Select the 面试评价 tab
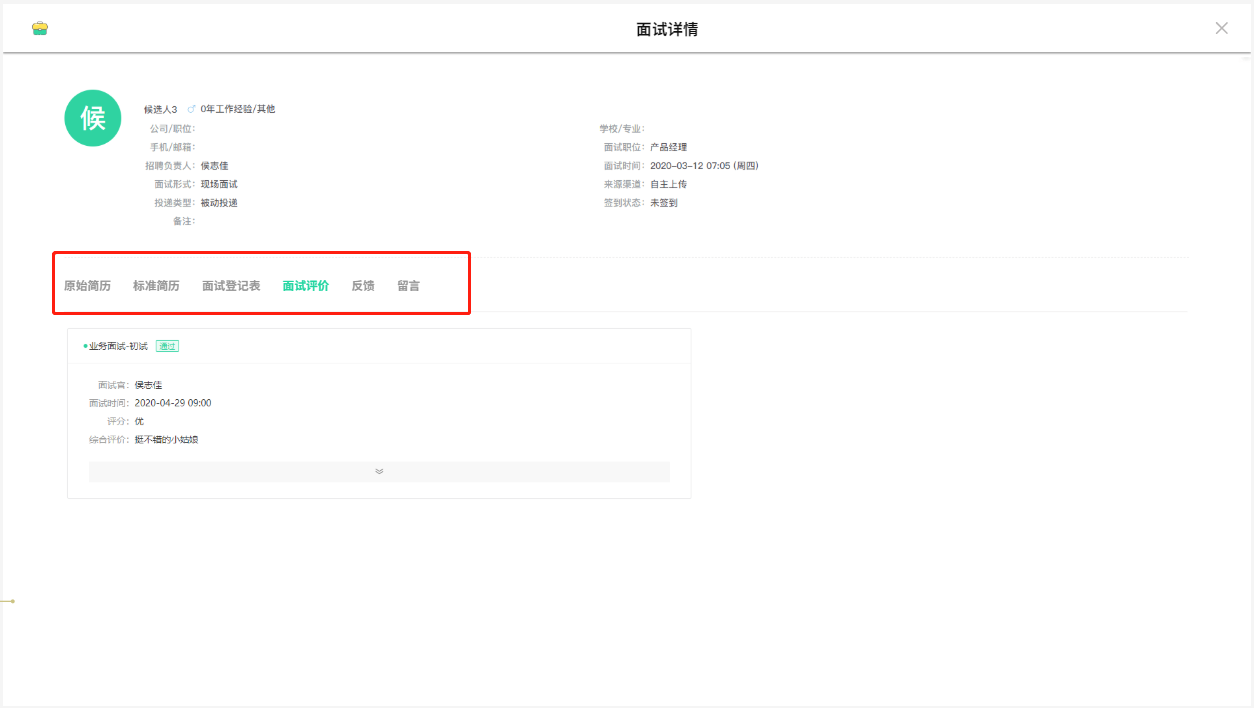The height and width of the screenshot is (708, 1254). [x=305, y=286]
